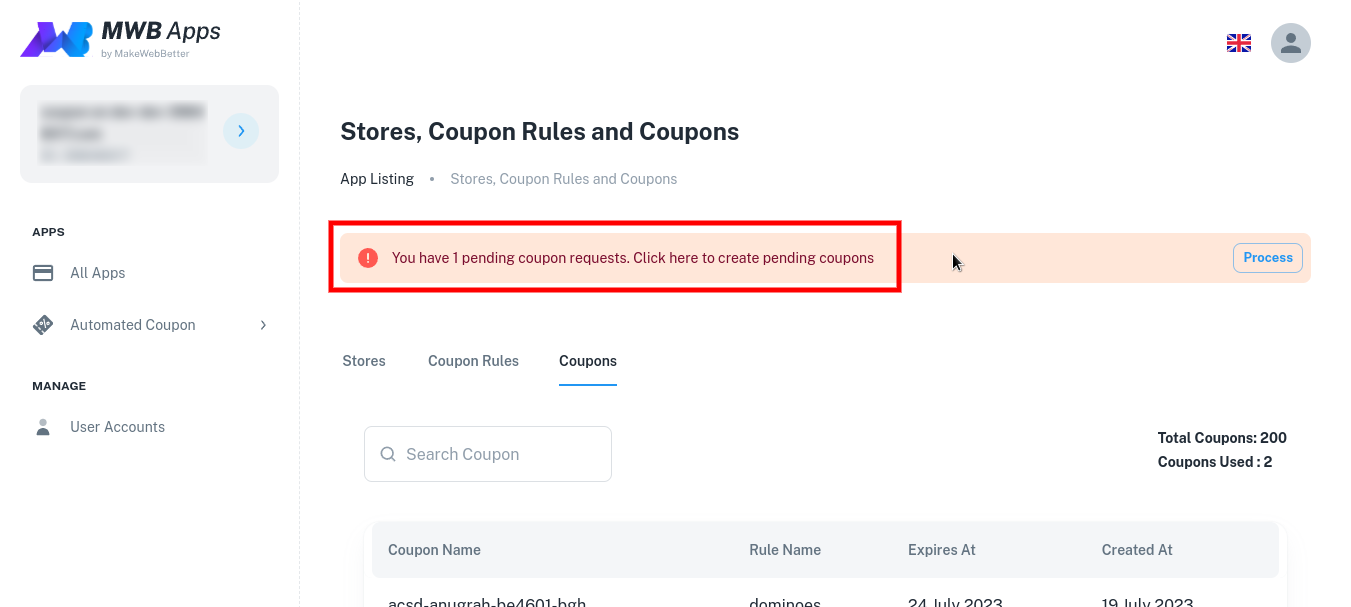
Task: Expand the account card blue arrow
Action: click(x=241, y=131)
